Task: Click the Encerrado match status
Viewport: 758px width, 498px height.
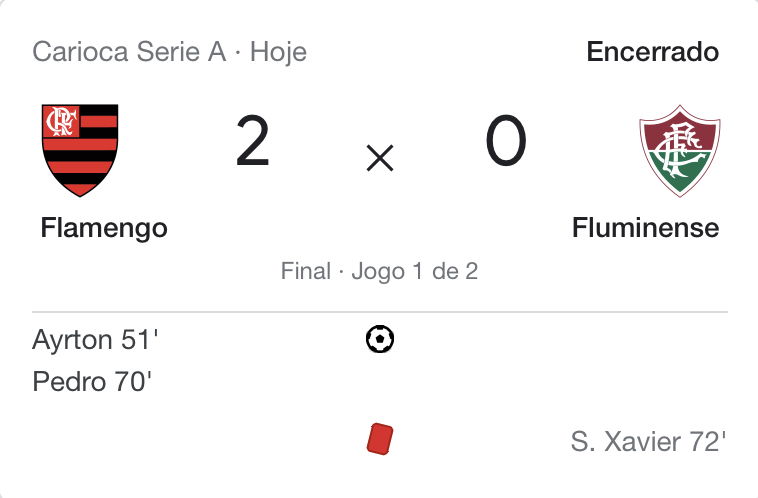Action: [653, 51]
